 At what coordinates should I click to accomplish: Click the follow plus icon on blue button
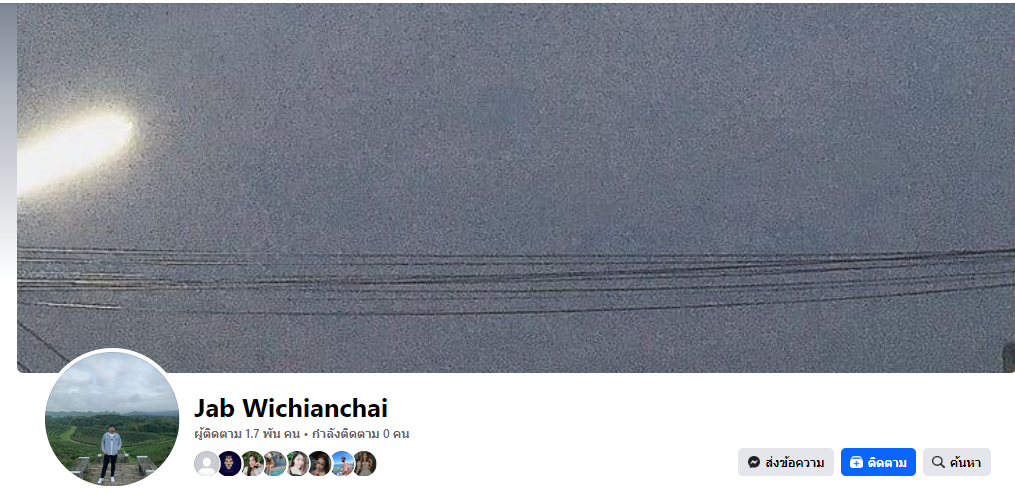coord(856,462)
